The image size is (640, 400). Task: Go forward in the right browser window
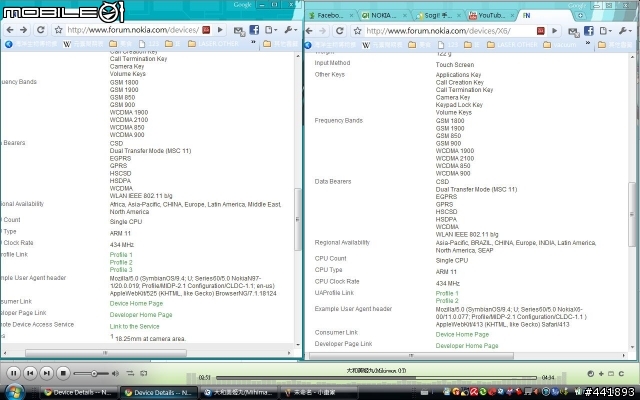[x=322, y=31]
